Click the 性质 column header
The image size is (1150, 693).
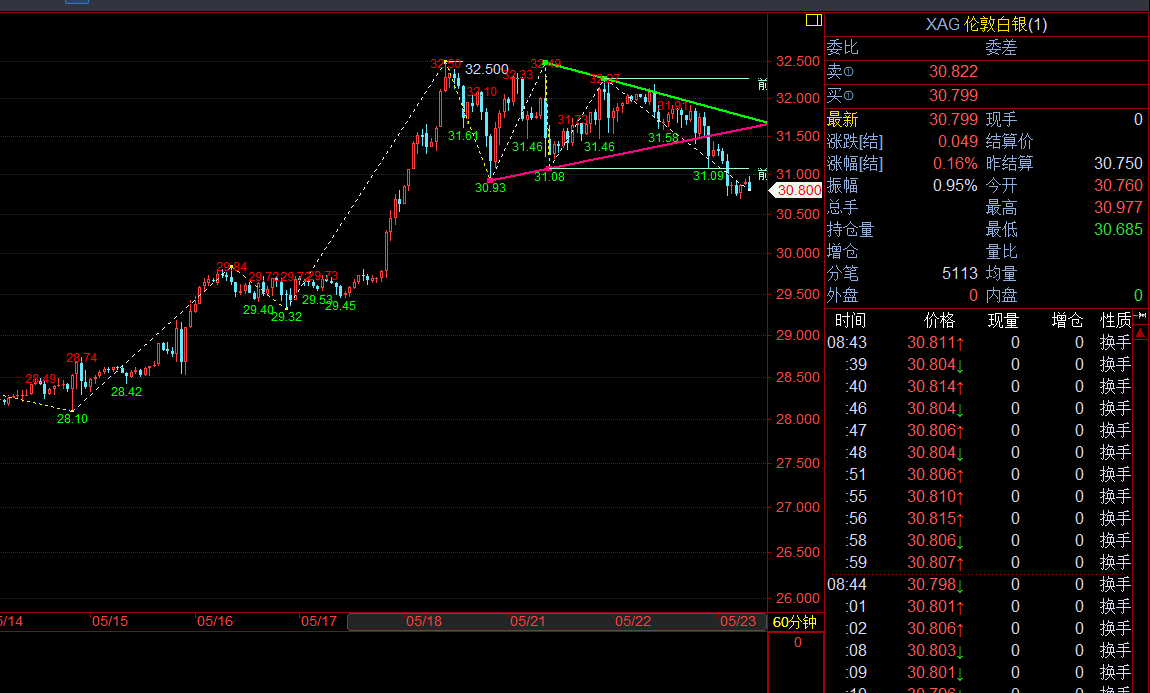click(1115, 320)
